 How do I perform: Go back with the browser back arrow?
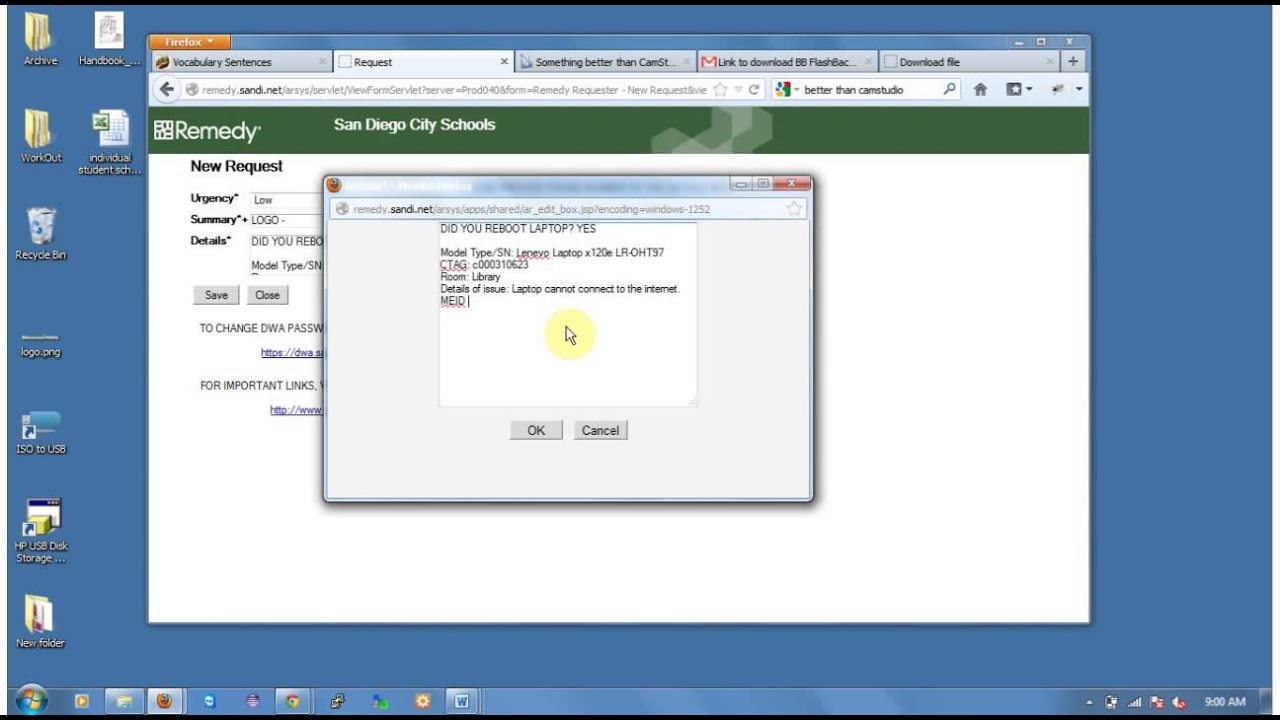pos(167,90)
